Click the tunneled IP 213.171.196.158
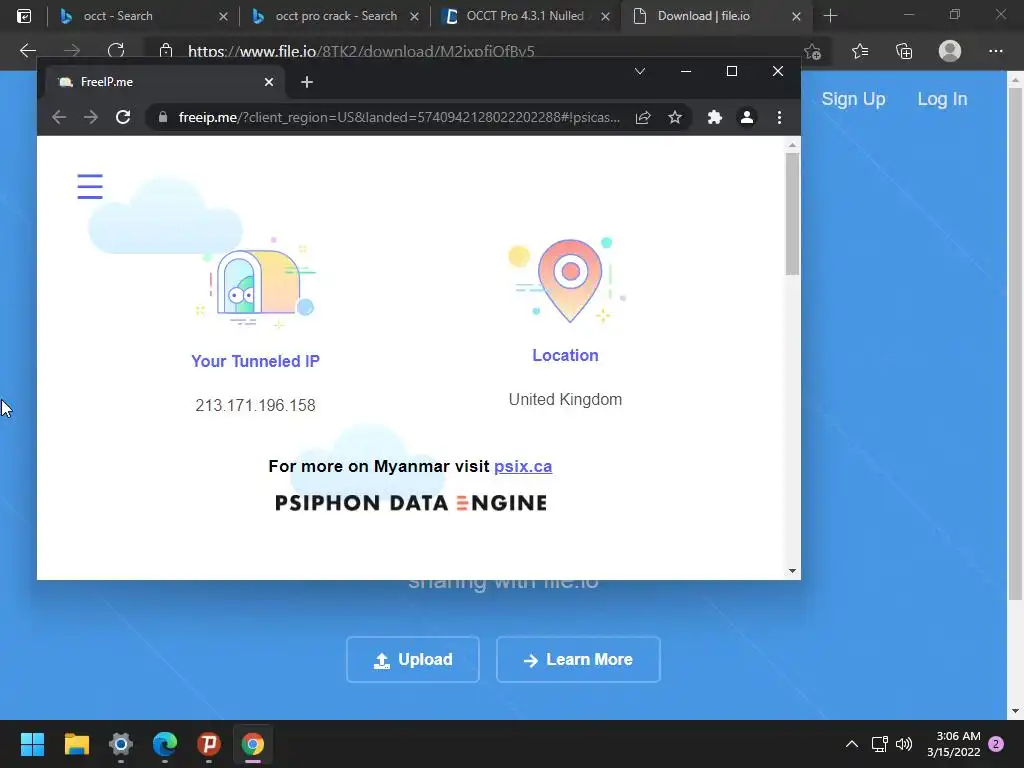The image size is (1024, 768). click(x=255, y=406)
